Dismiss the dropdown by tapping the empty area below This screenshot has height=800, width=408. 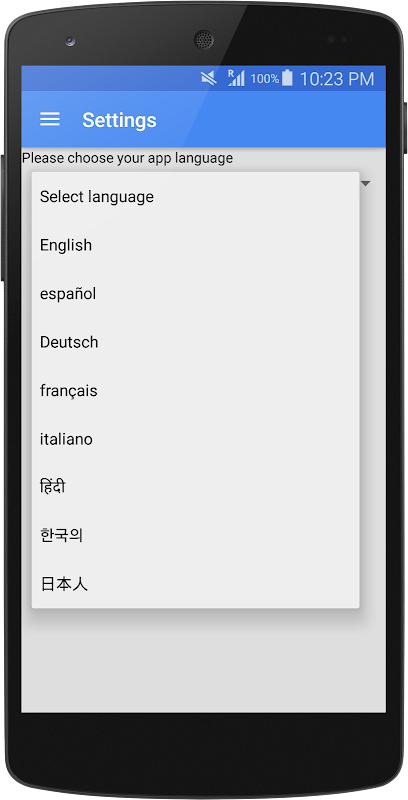[x=203, y=661]
